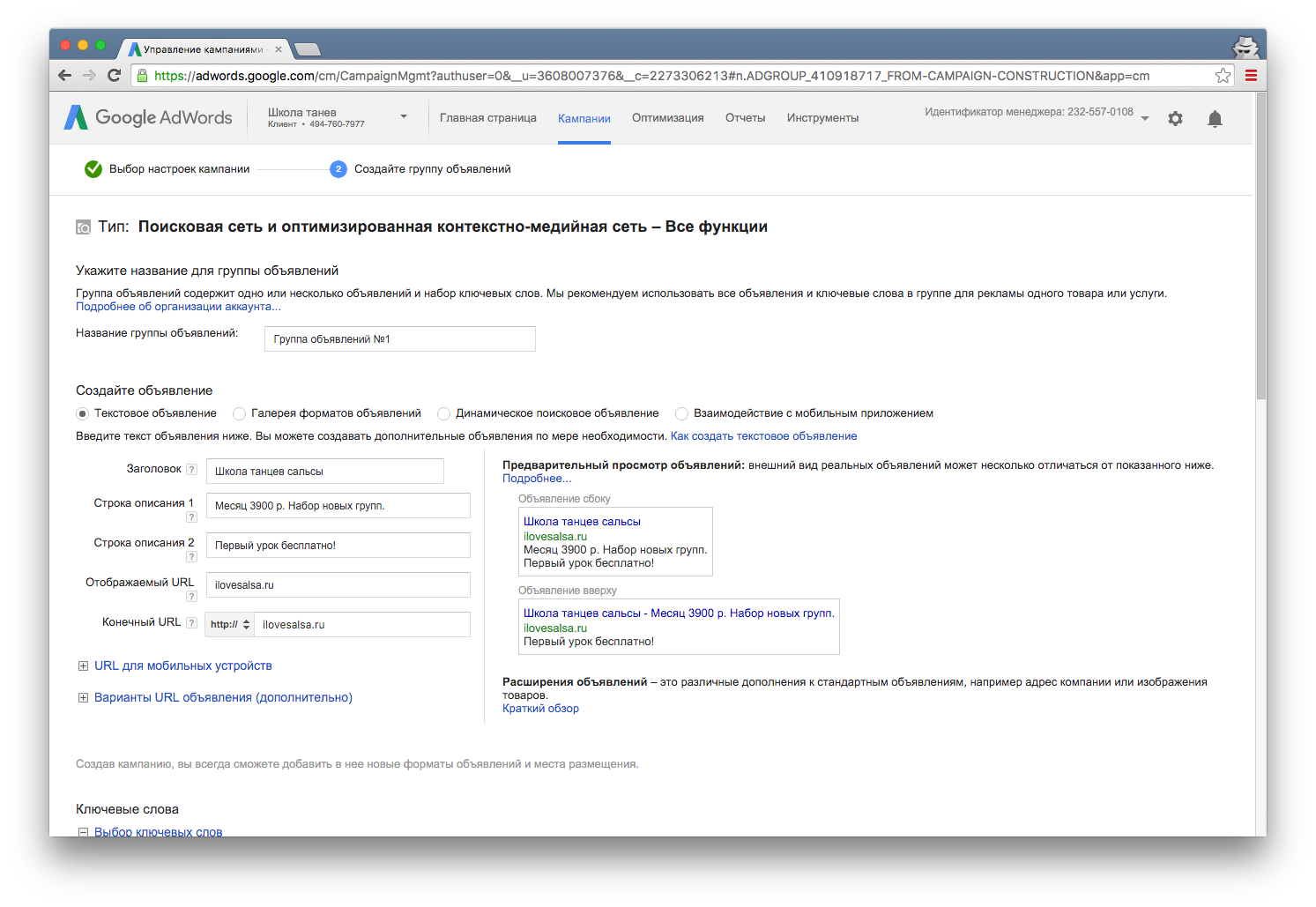1316x907 pixels.
Task: Reload the page with refresh icon
Action: [114, 76]
